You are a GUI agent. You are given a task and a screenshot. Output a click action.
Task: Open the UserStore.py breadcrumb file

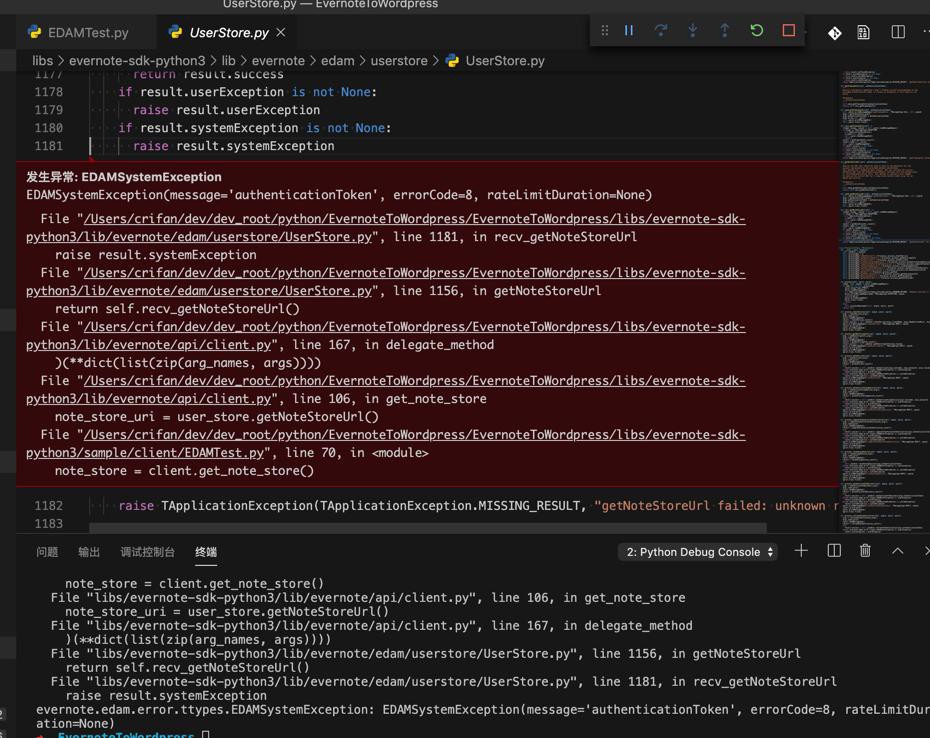coord(495,61)
